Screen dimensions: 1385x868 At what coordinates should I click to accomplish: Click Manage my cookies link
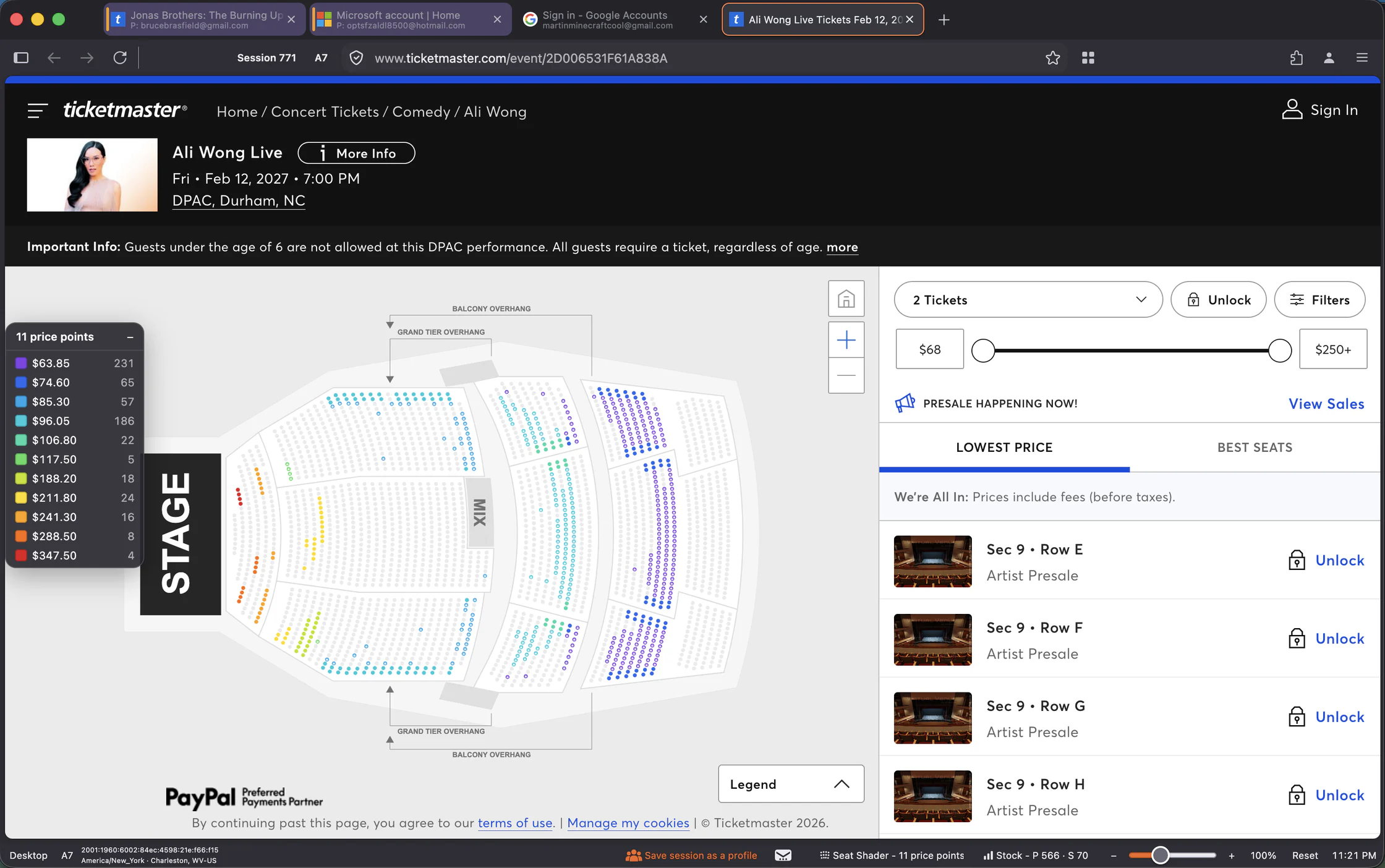pos(628,823)
